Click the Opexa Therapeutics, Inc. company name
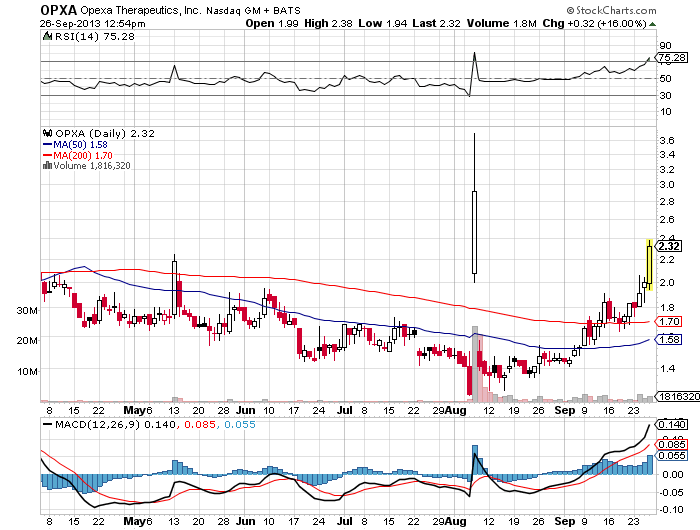700x530 pixels. pos(142,10)
